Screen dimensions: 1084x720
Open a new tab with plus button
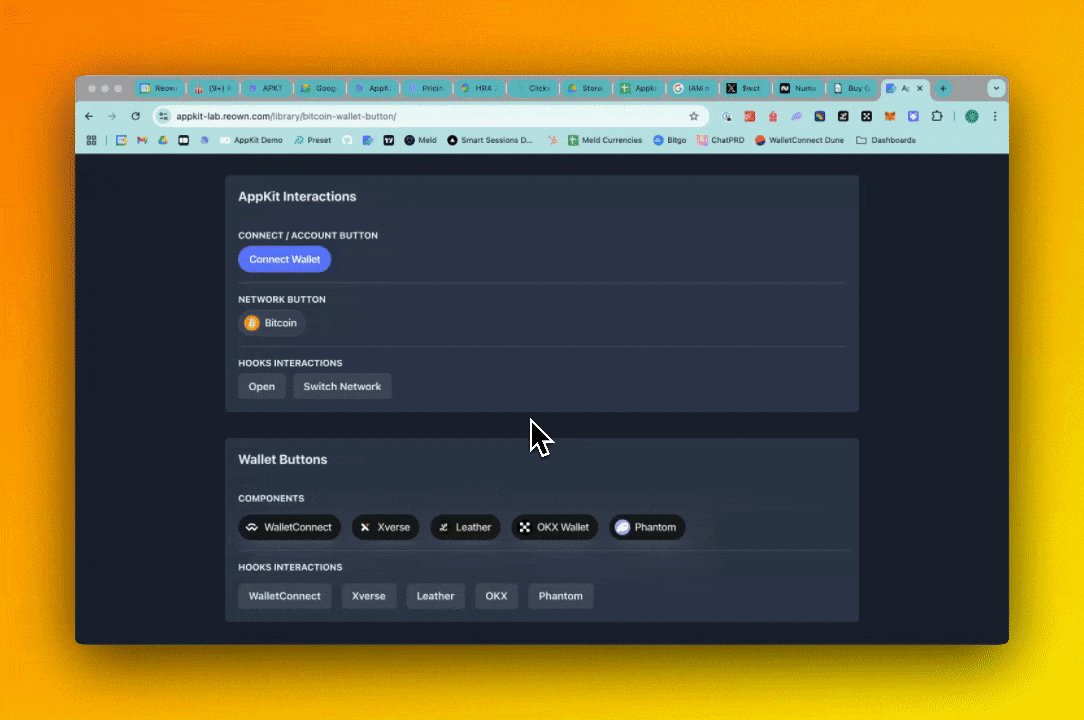[943, 89]
